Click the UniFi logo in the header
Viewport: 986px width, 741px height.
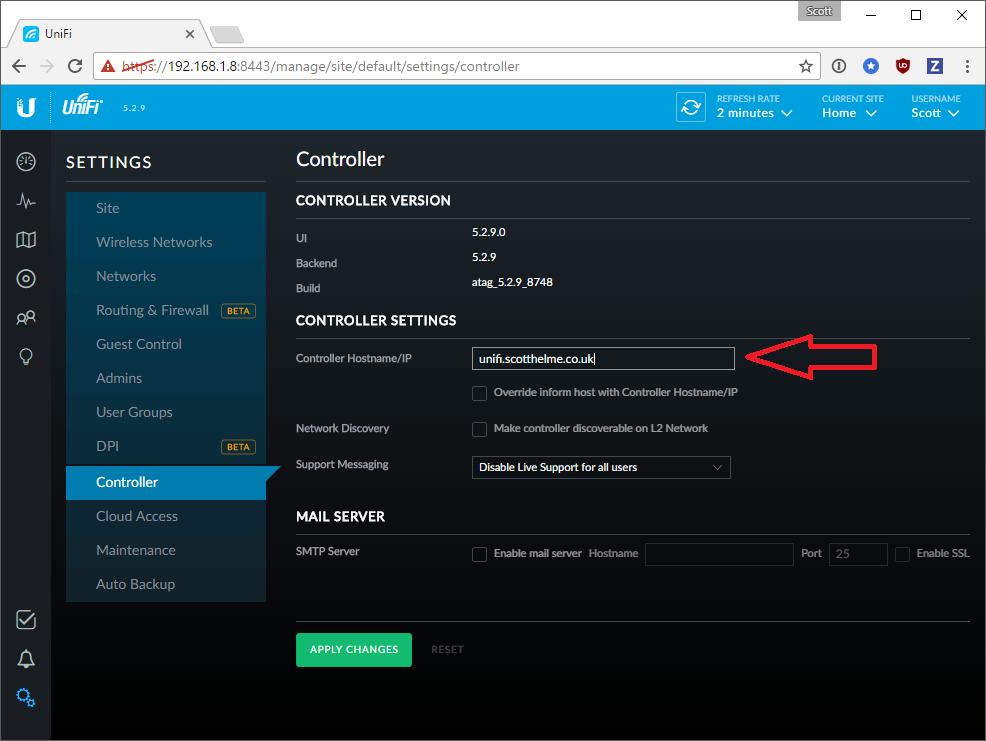coord(81,106)
